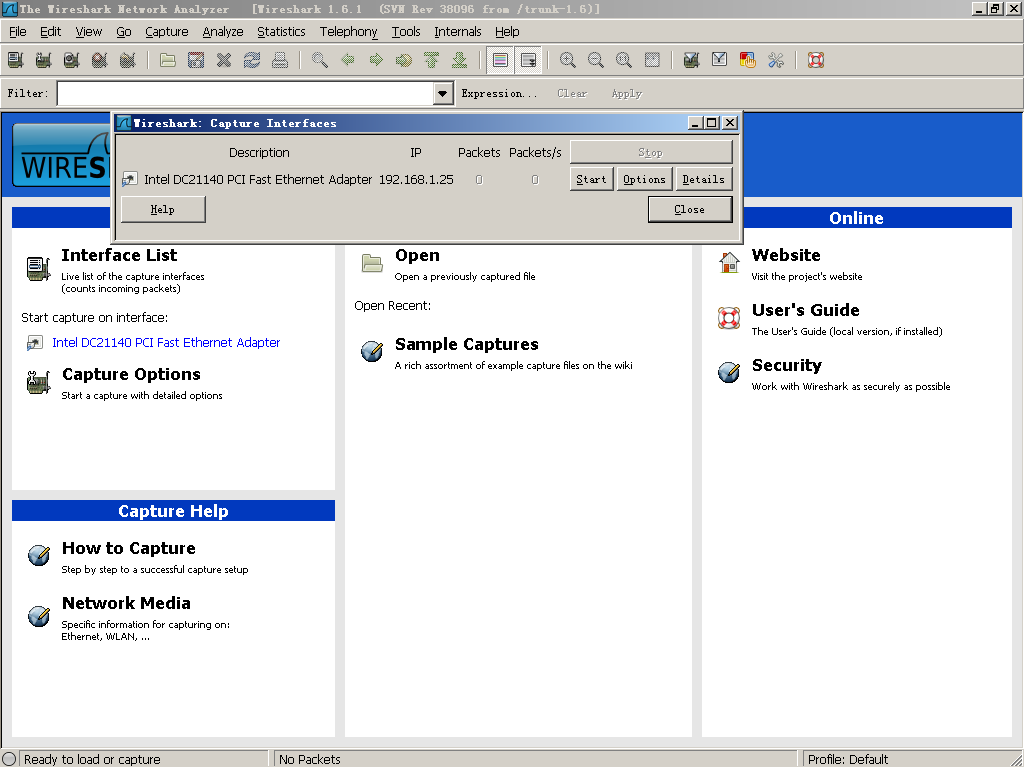Click the restart live capture toolbar icon
This screenshot has height=768, width=1024.
(x=128, y=60)
